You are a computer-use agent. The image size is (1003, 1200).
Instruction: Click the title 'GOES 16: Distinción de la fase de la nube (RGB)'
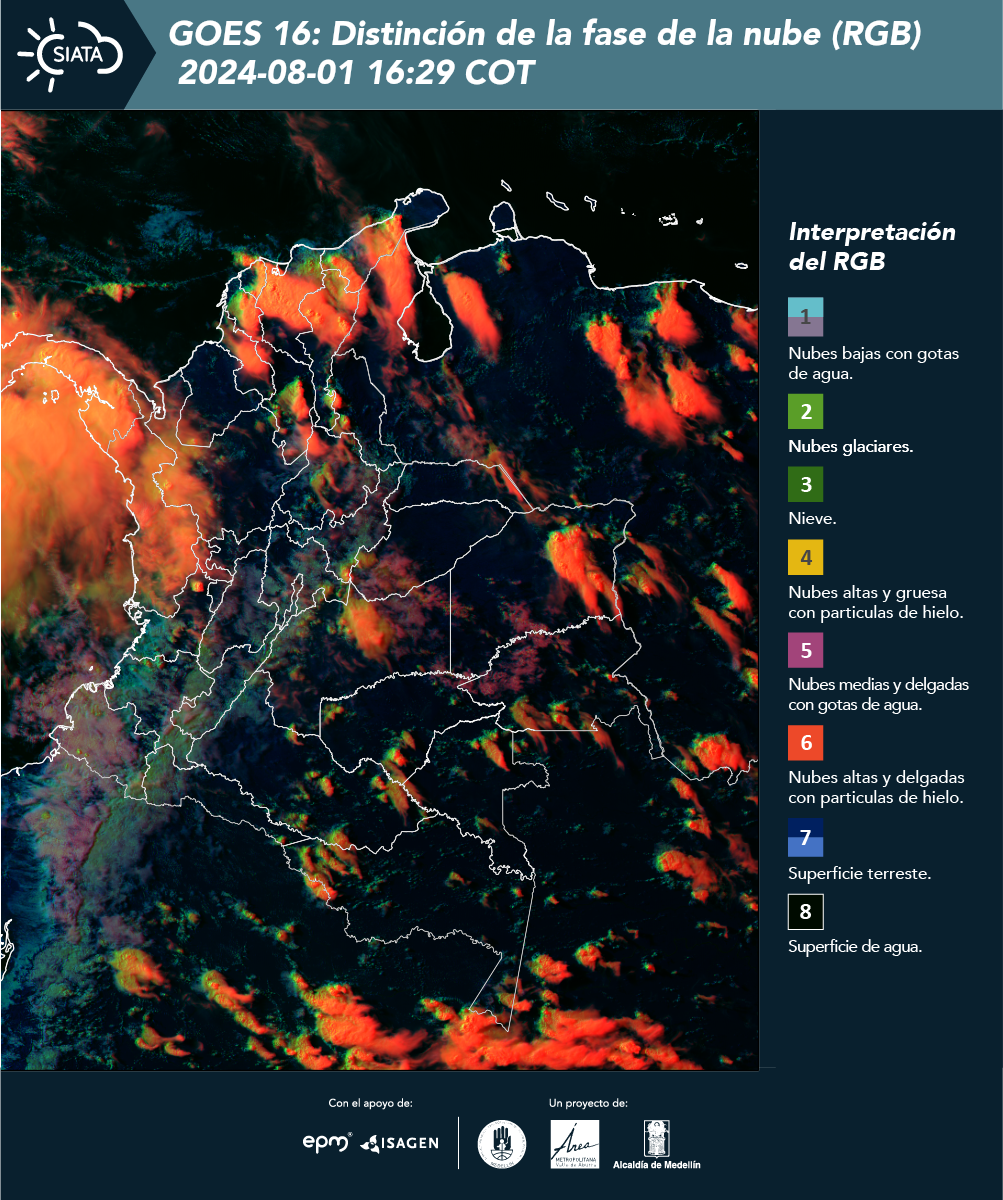[545, 35]
